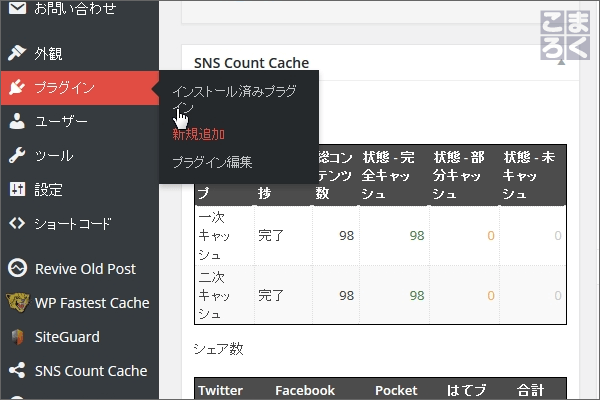Click the mail icon beside お問い合わせ
The width and height of the screenshot is (600, 400).
pos(17,8)
